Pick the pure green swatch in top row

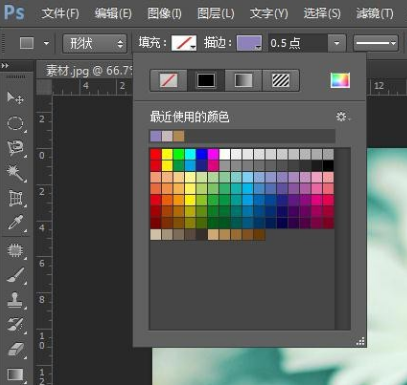click(x=179, y=154)
